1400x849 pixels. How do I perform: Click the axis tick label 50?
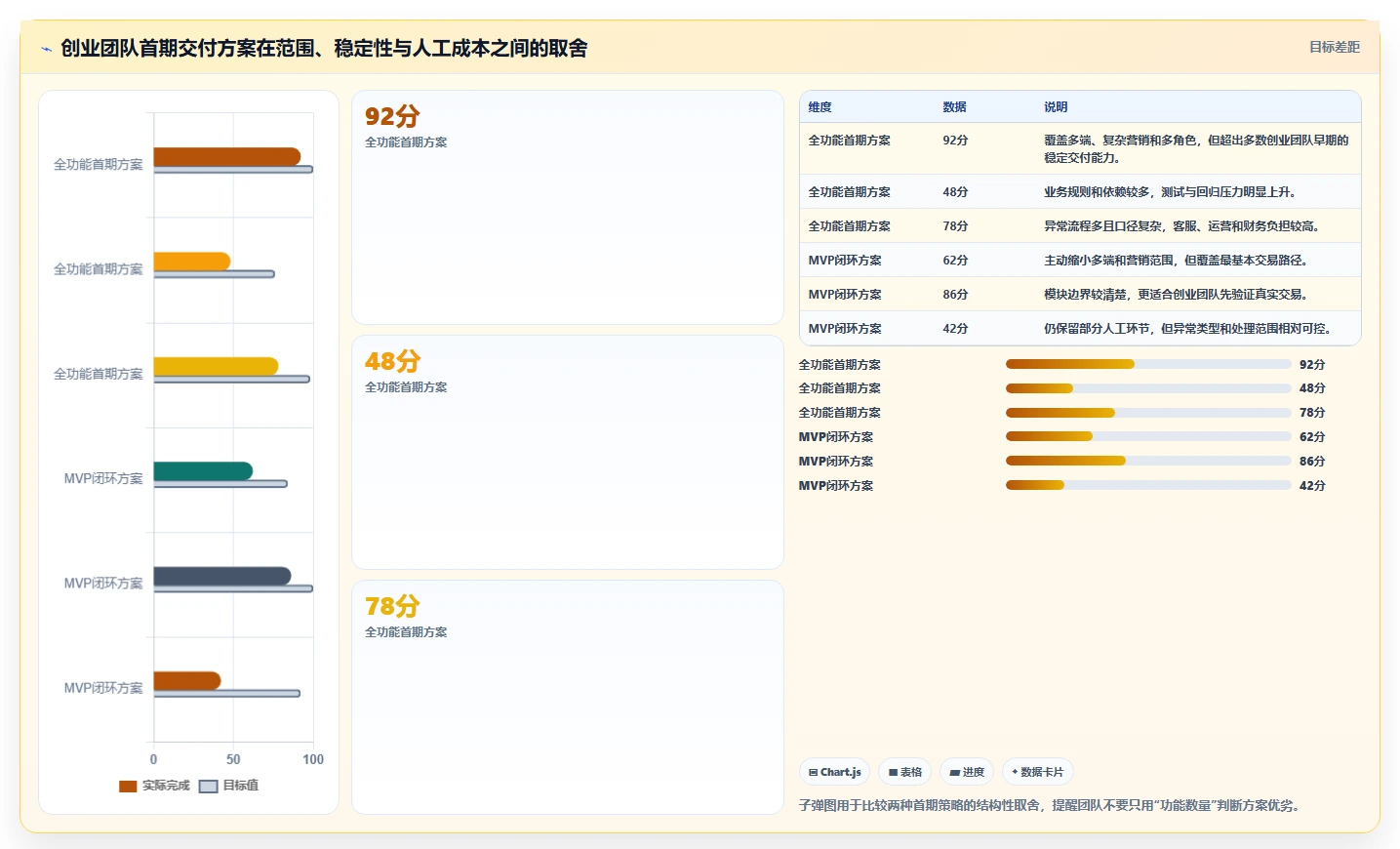233,759
